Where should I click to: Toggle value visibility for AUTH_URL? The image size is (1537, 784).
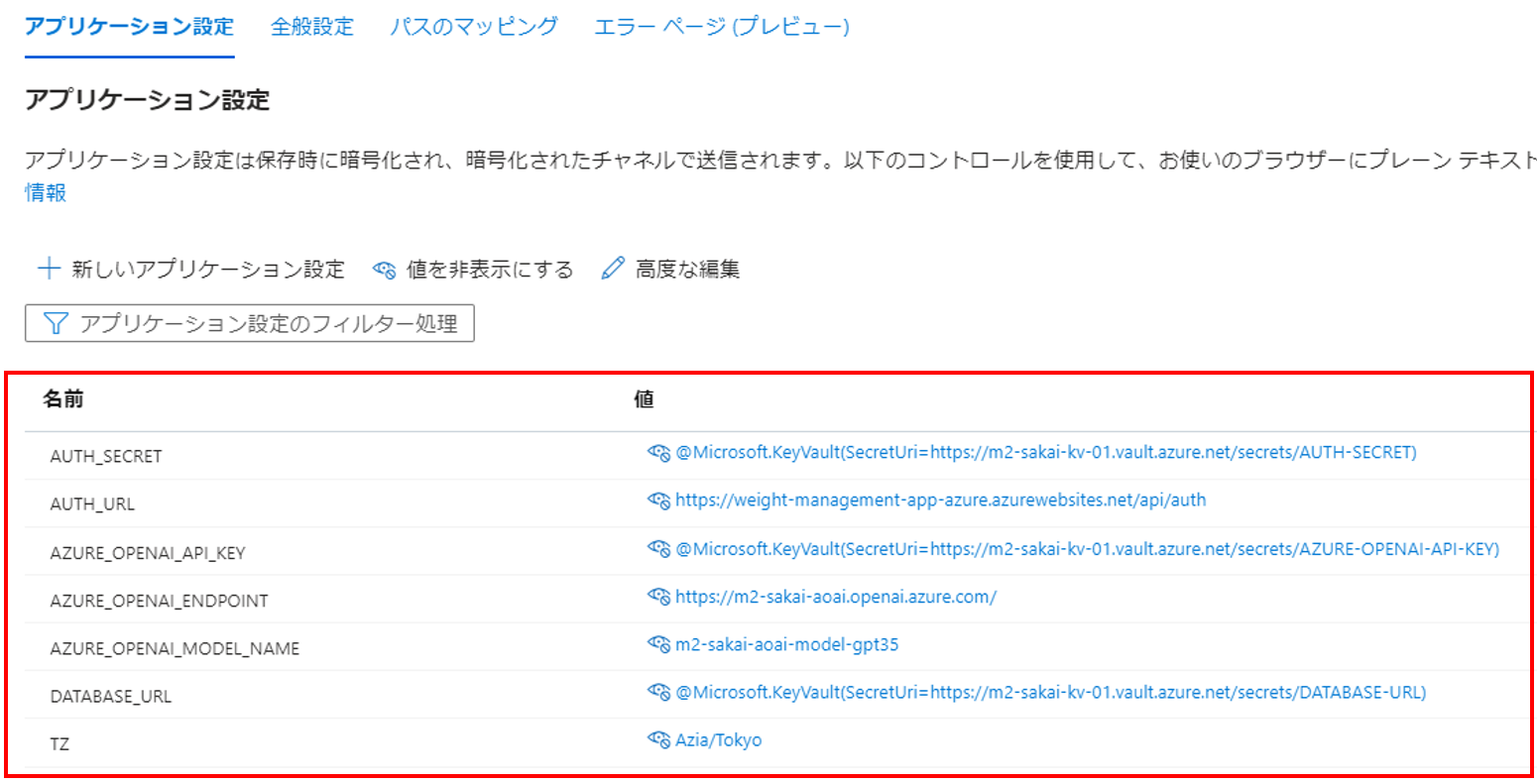tap(659, 501)
